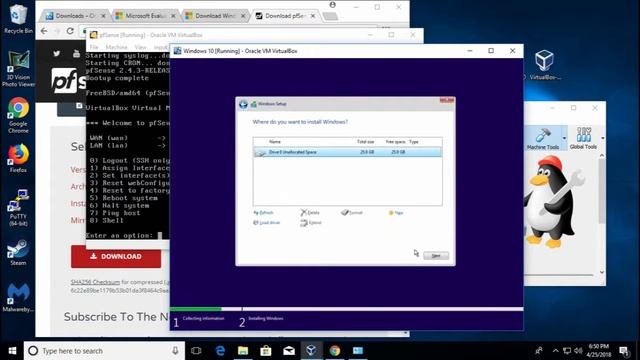Open Steam desktop icon
The height and width of the screenshot is (360, 640).
[x=18, y=253]
